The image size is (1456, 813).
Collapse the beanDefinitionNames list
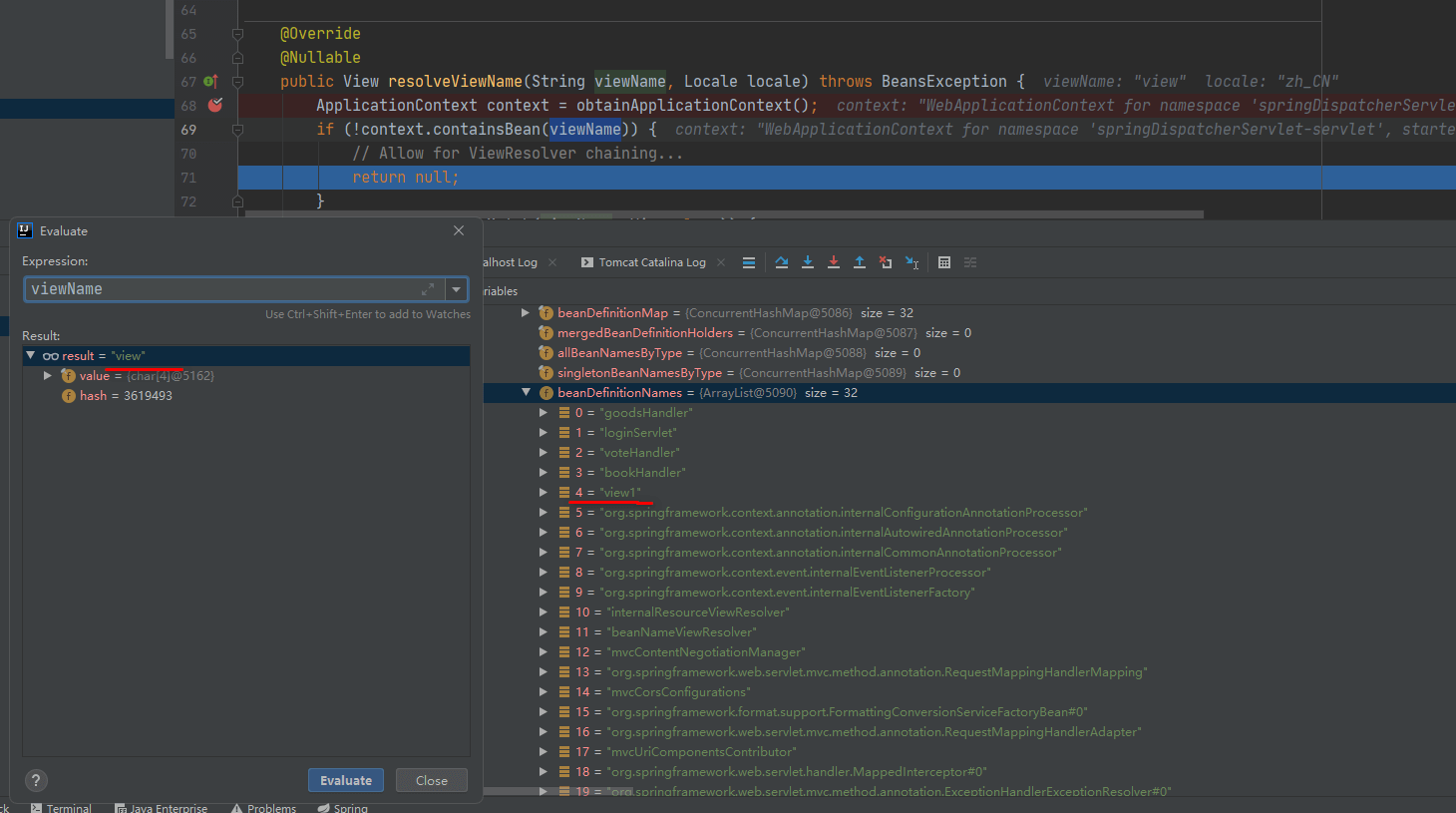click(526, 393)
